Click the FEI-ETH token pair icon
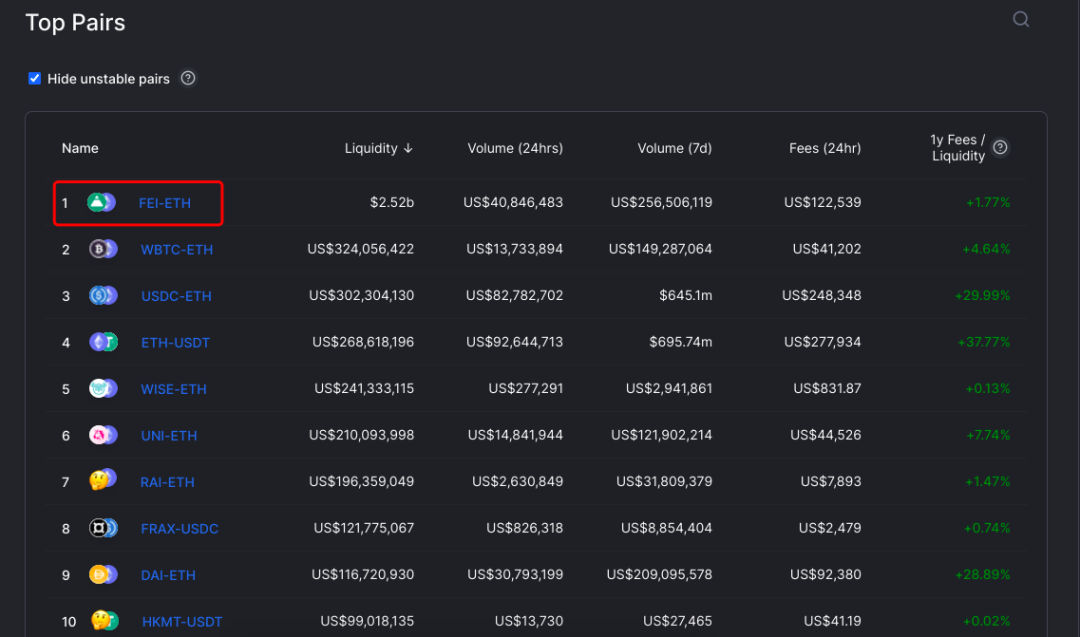This screenshot has height=637, width=1080. (102, 203)
